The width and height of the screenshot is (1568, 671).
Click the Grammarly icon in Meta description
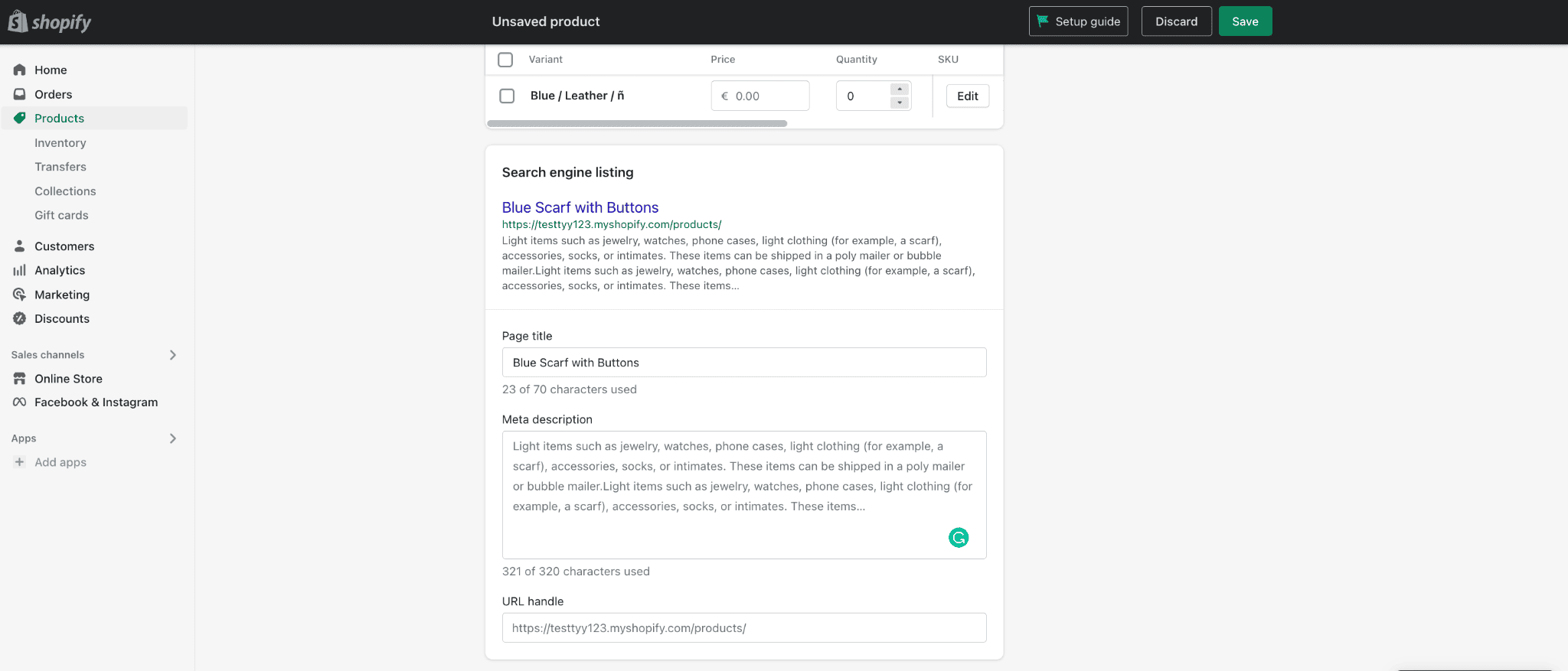[959, 538]
